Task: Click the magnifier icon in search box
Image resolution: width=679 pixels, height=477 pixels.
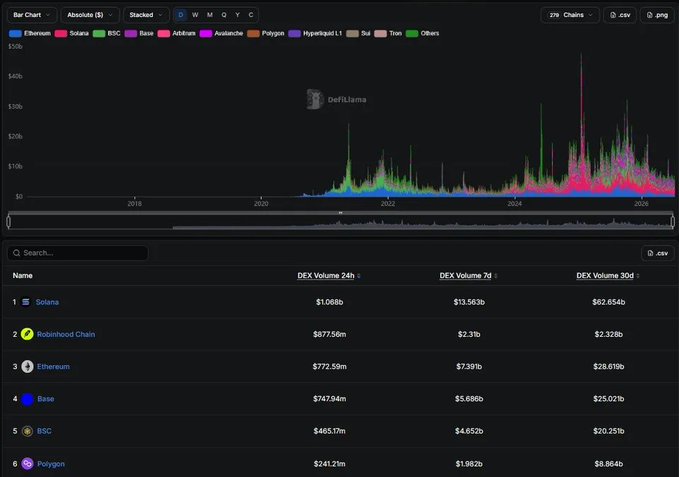Action: pos(16,253)
